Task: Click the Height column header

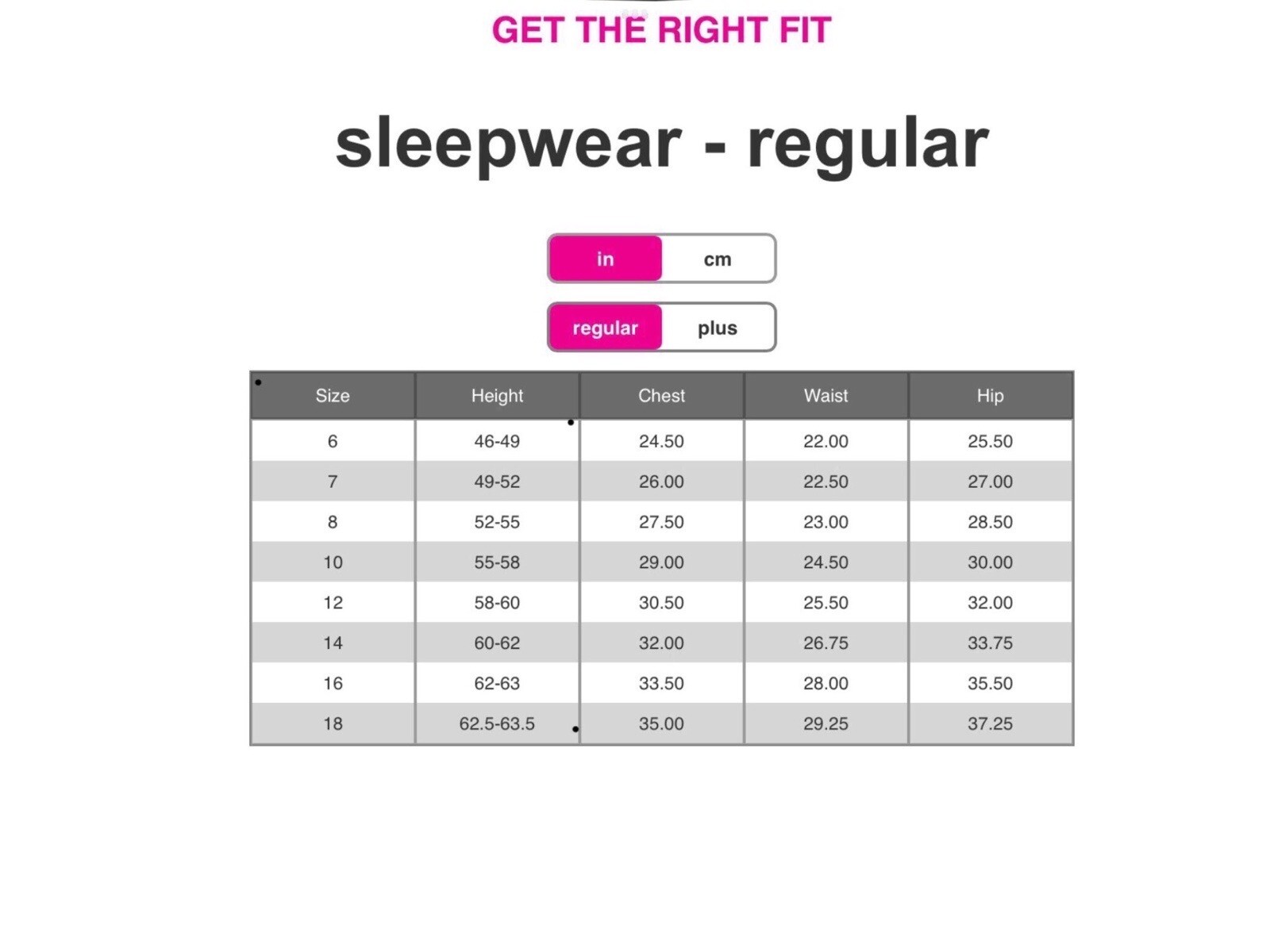Action: (x=497, y=395)
